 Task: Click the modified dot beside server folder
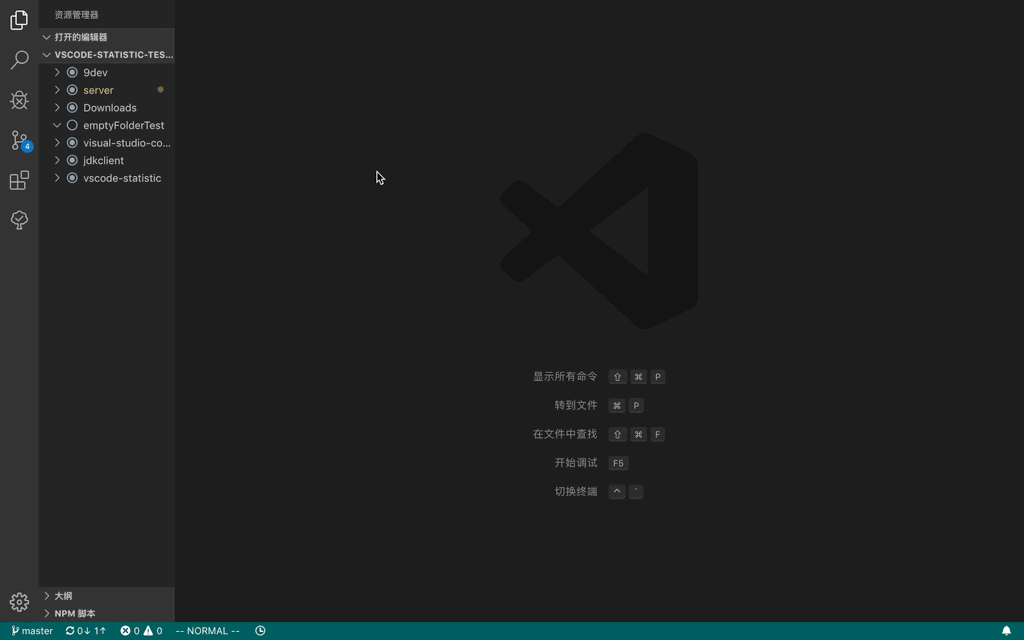(160, 89)
